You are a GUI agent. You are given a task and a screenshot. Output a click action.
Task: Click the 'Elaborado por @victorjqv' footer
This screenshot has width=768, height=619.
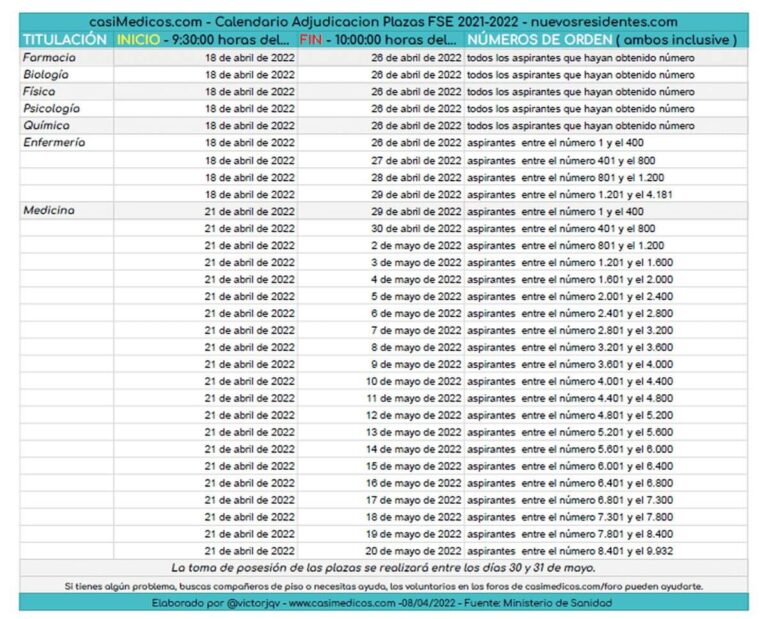click(x=382, y=603)
